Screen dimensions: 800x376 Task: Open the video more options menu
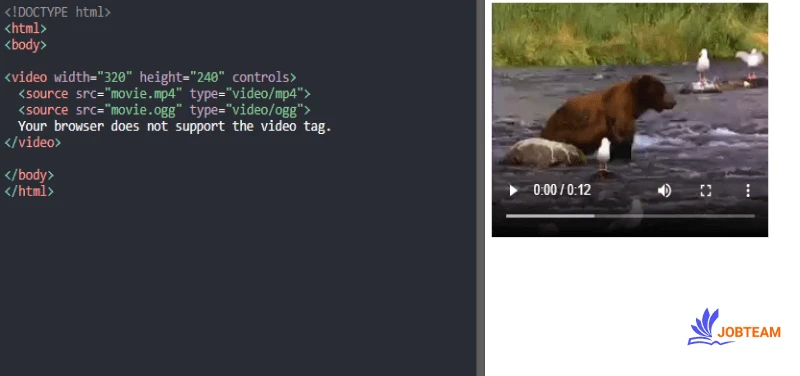747,191
